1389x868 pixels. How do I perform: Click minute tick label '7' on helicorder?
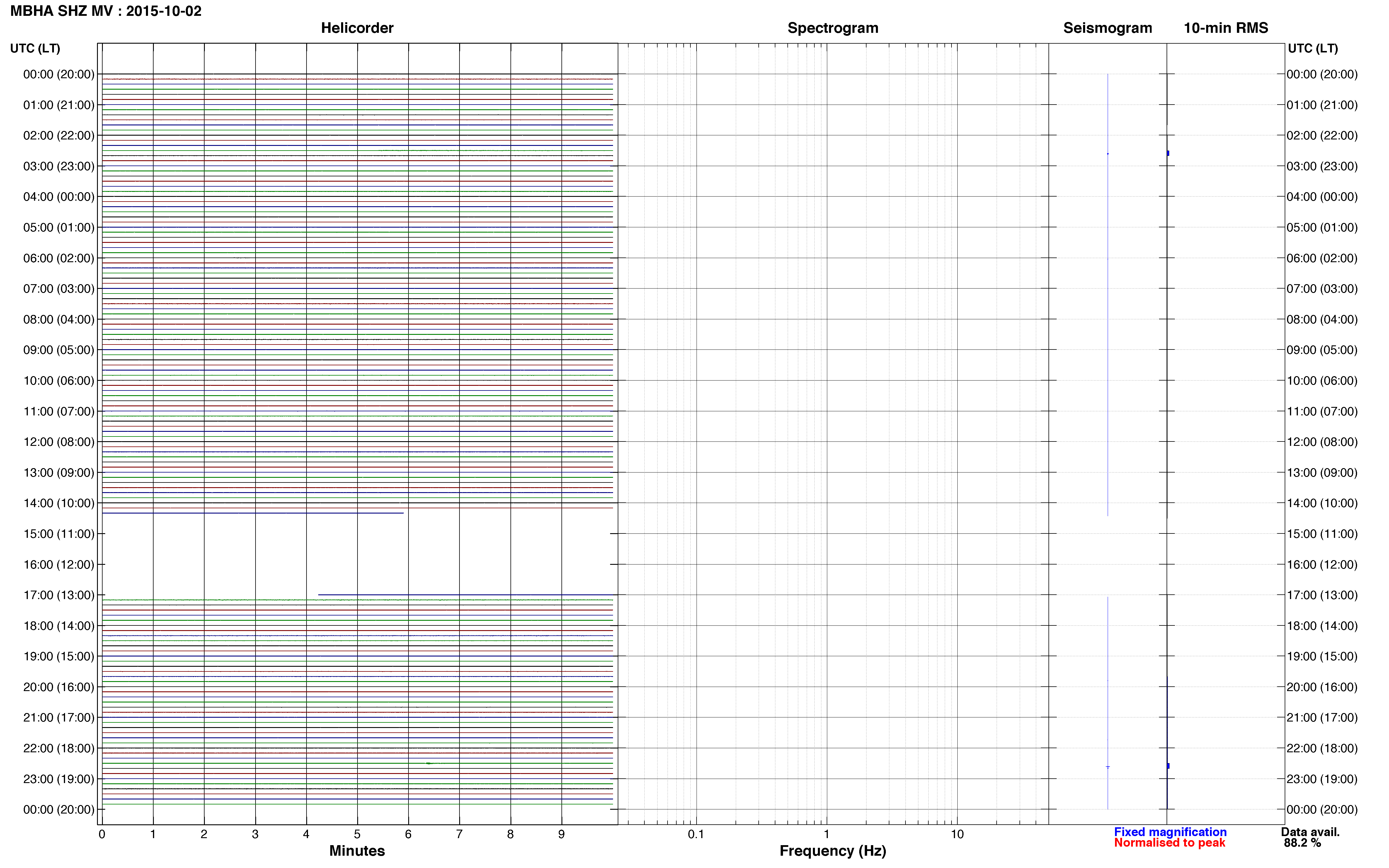pyautogui.click(x=459, y=835)
